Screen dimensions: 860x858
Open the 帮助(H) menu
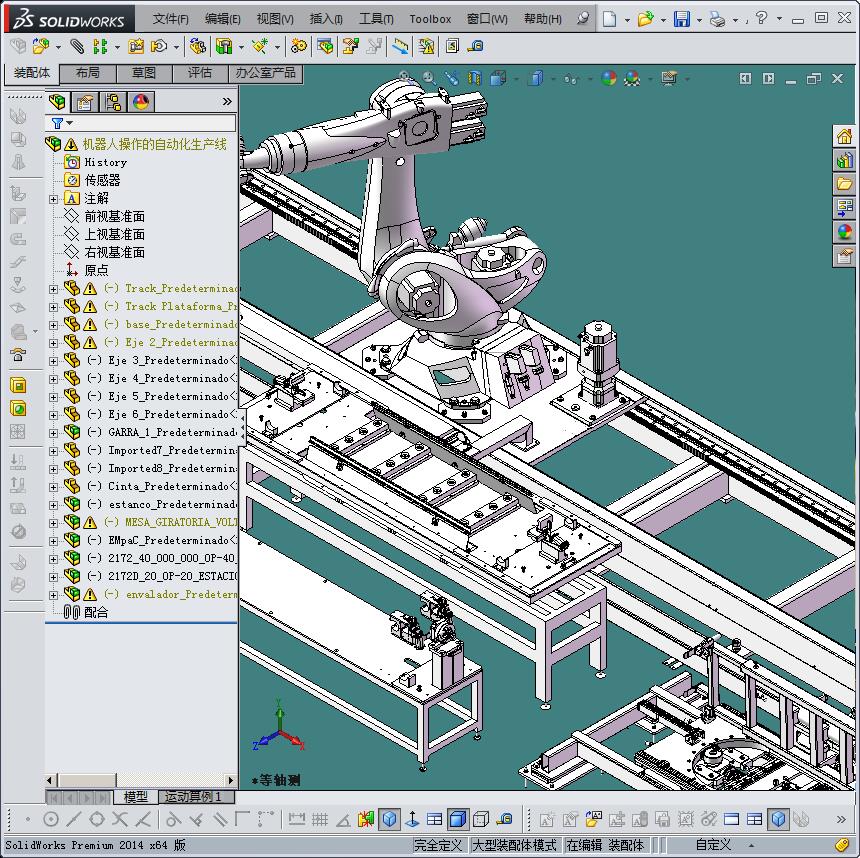(542, 19)
